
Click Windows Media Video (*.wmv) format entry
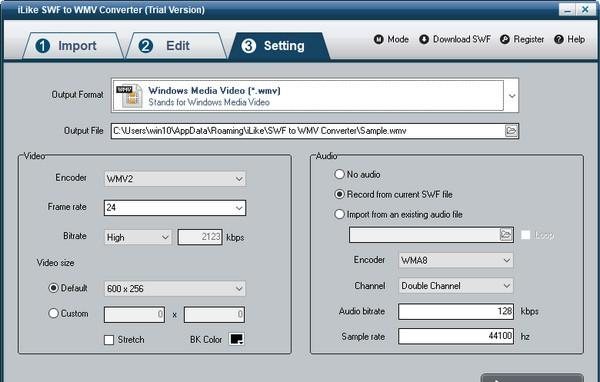[x=309, y=96]
